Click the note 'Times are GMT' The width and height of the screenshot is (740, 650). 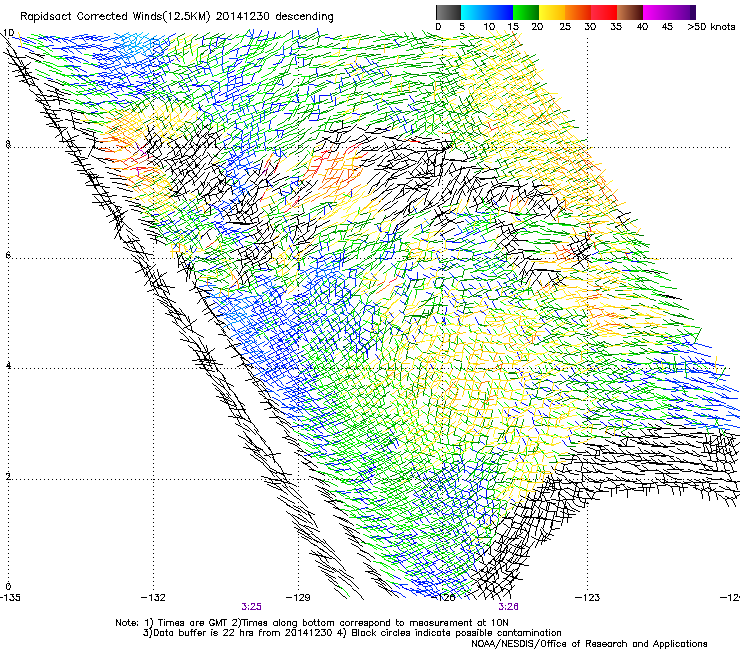click(x=194, y=623)
